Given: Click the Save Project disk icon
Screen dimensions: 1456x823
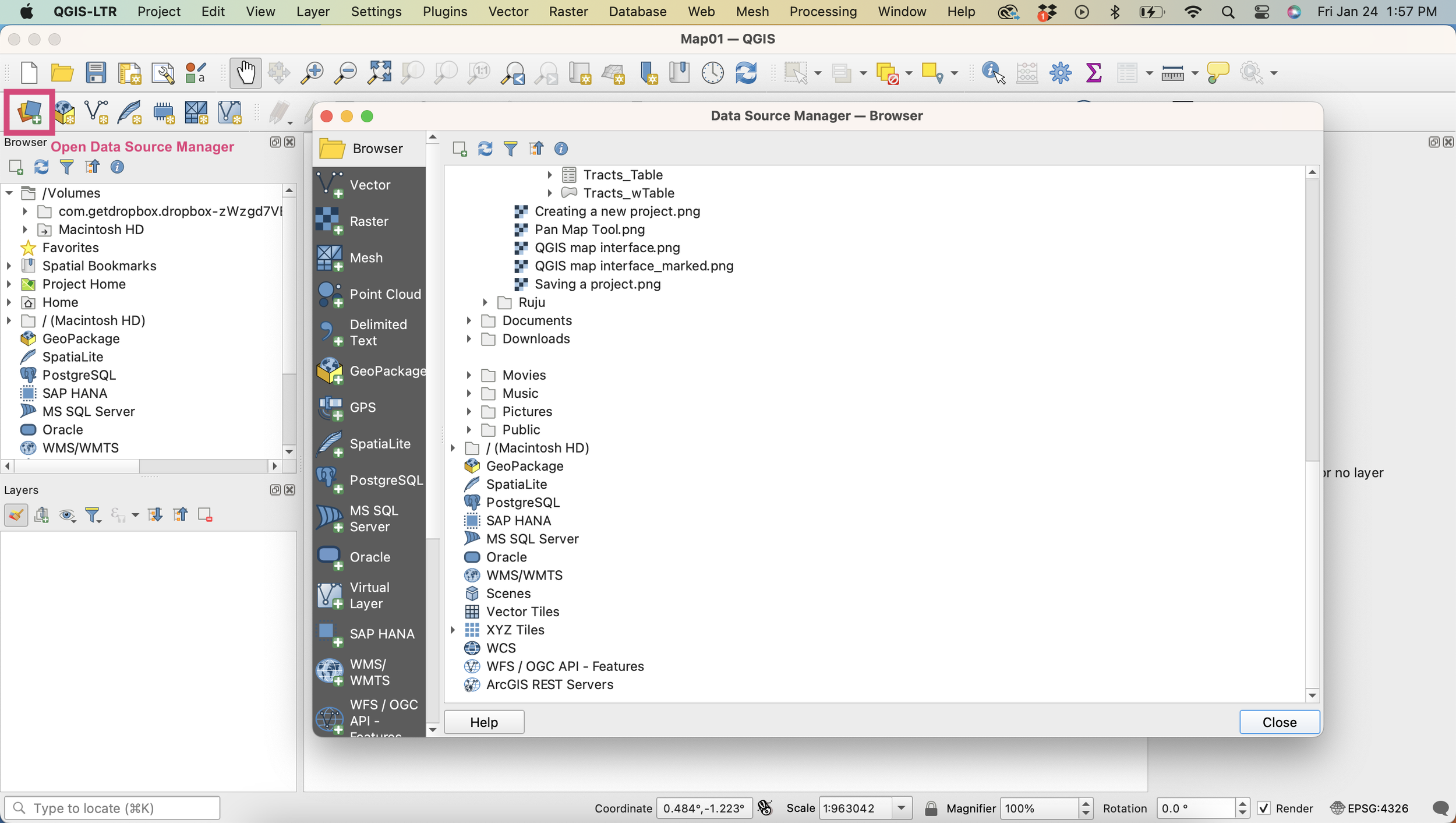Looking at the screenshot, I should tap(96, 73).
